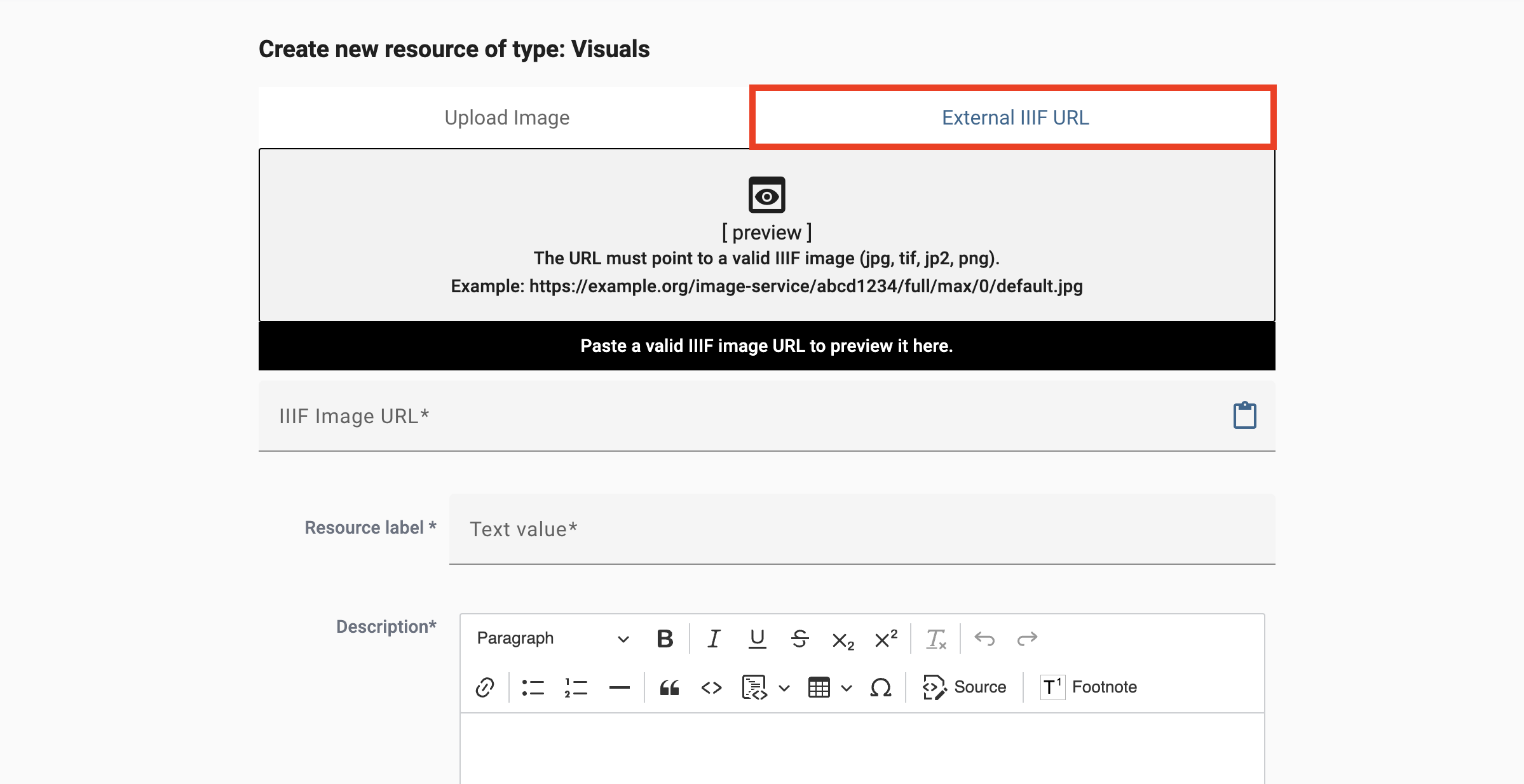This screenshot has height=784, width=1524.
Task: Switch to the Upload Image tab
Action: point(507,117)
